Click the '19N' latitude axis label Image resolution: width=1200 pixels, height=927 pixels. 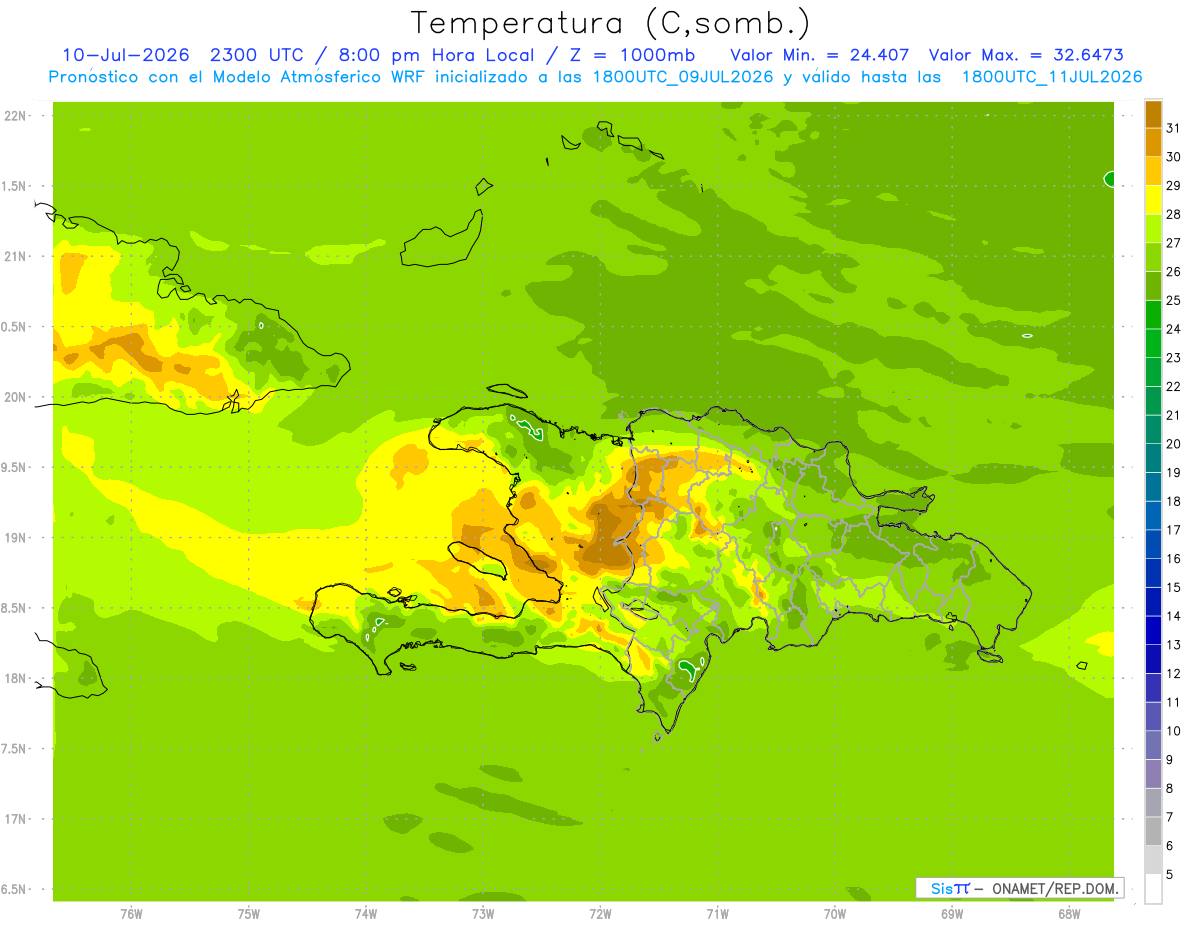tap(14, 538)
